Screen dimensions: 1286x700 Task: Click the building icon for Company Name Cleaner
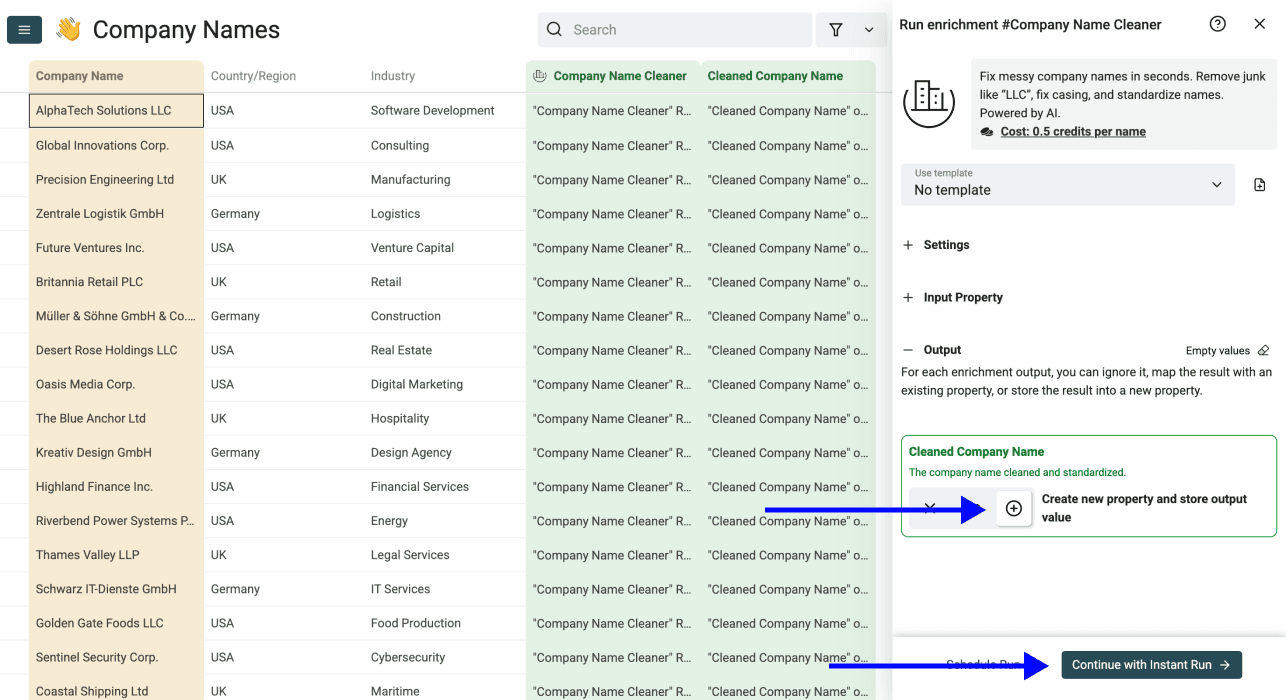click(x=929, y=100)
